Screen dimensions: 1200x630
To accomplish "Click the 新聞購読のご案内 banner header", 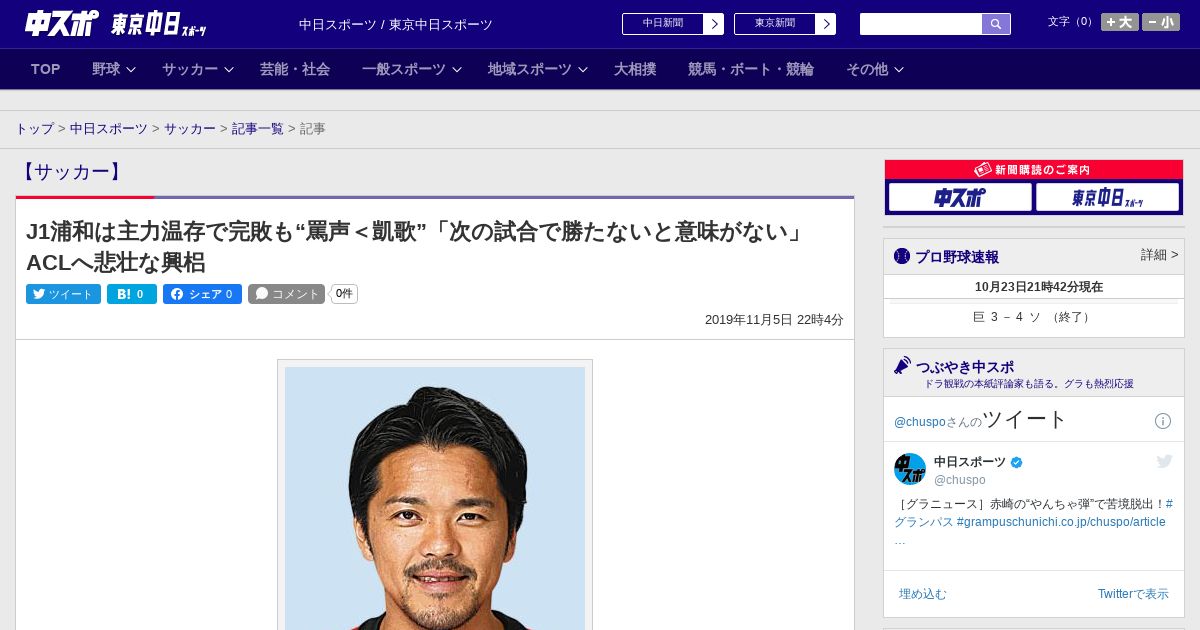I will pos(1034,170).
